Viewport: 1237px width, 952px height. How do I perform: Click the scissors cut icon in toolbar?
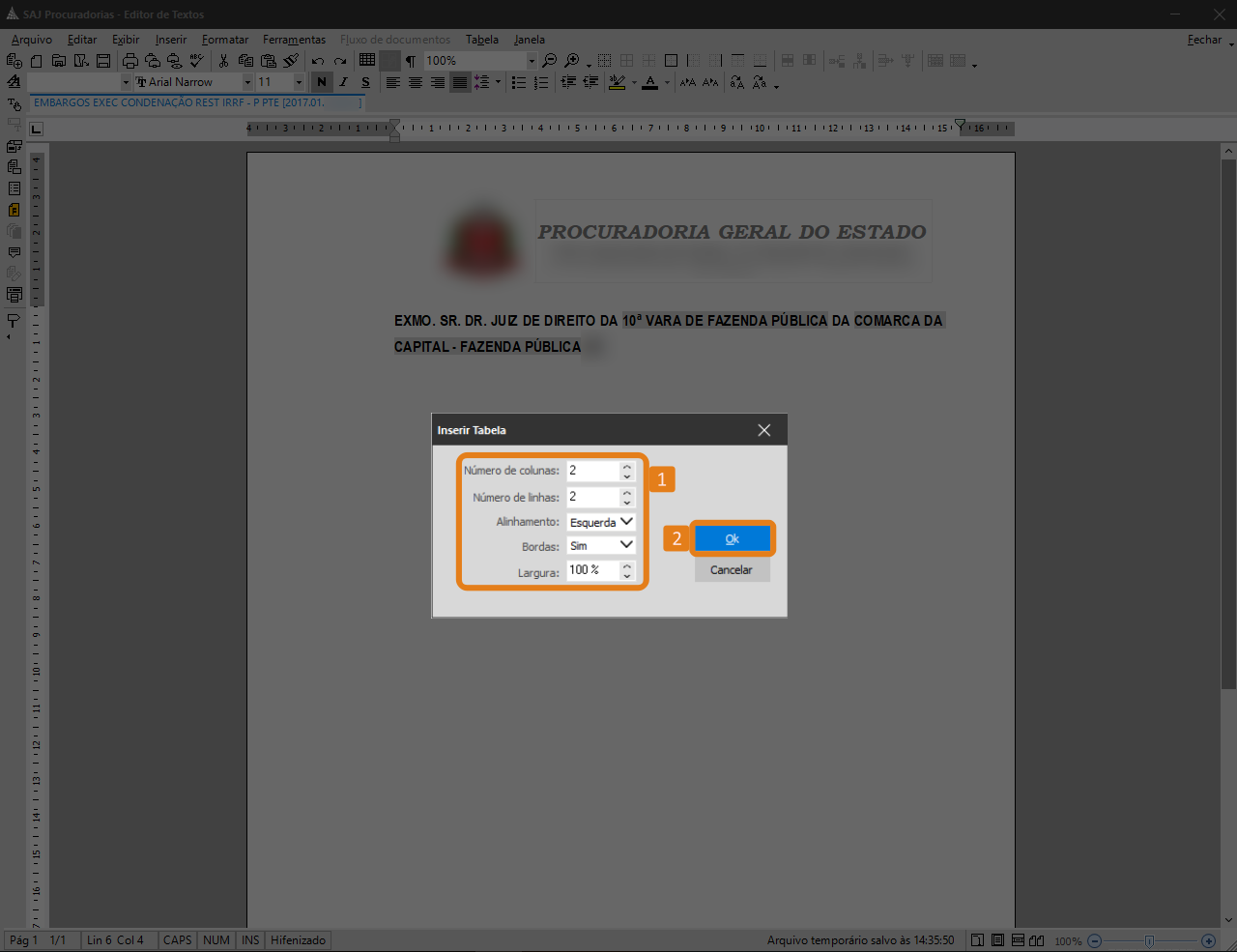click(223, 61)
